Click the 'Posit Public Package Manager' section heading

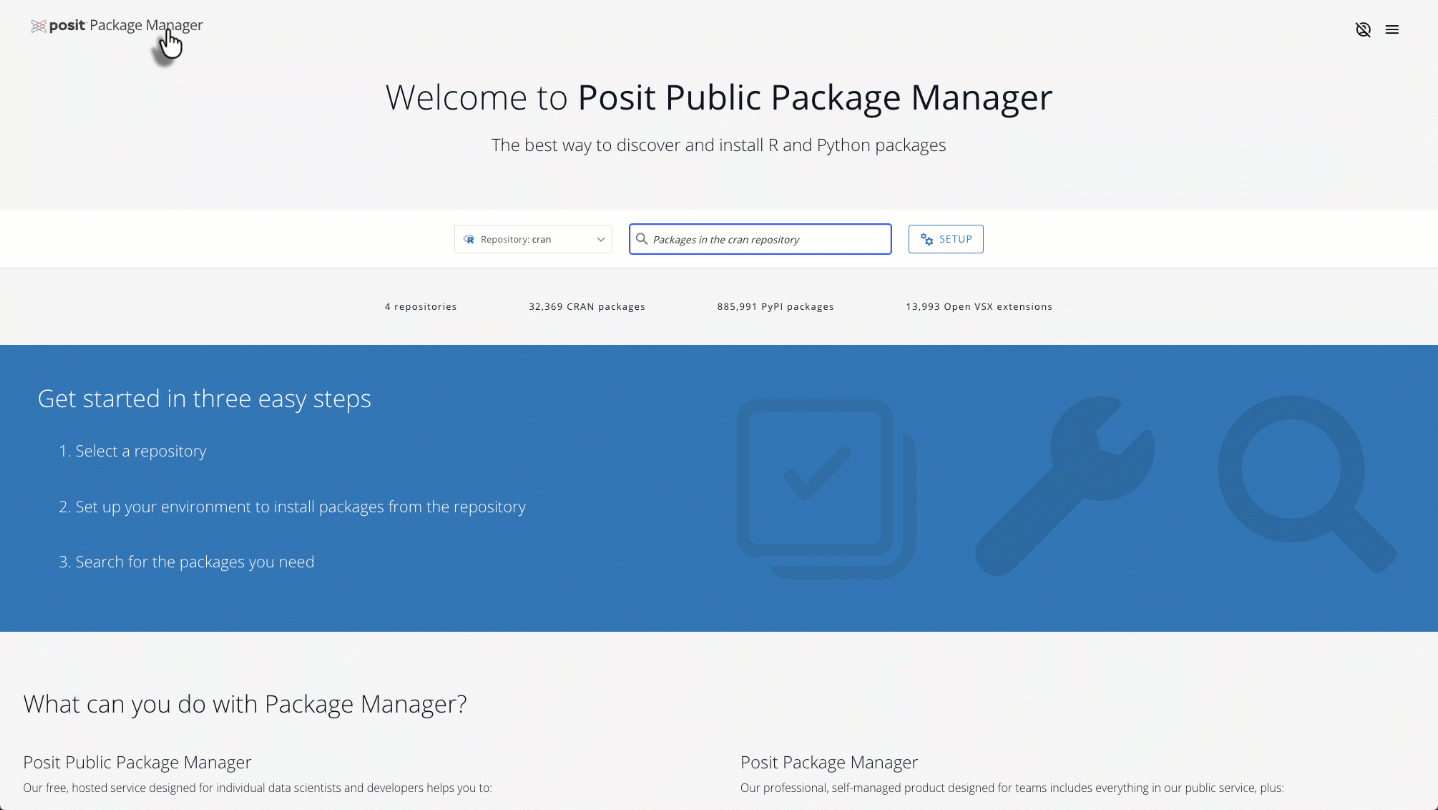coord(137,762)
